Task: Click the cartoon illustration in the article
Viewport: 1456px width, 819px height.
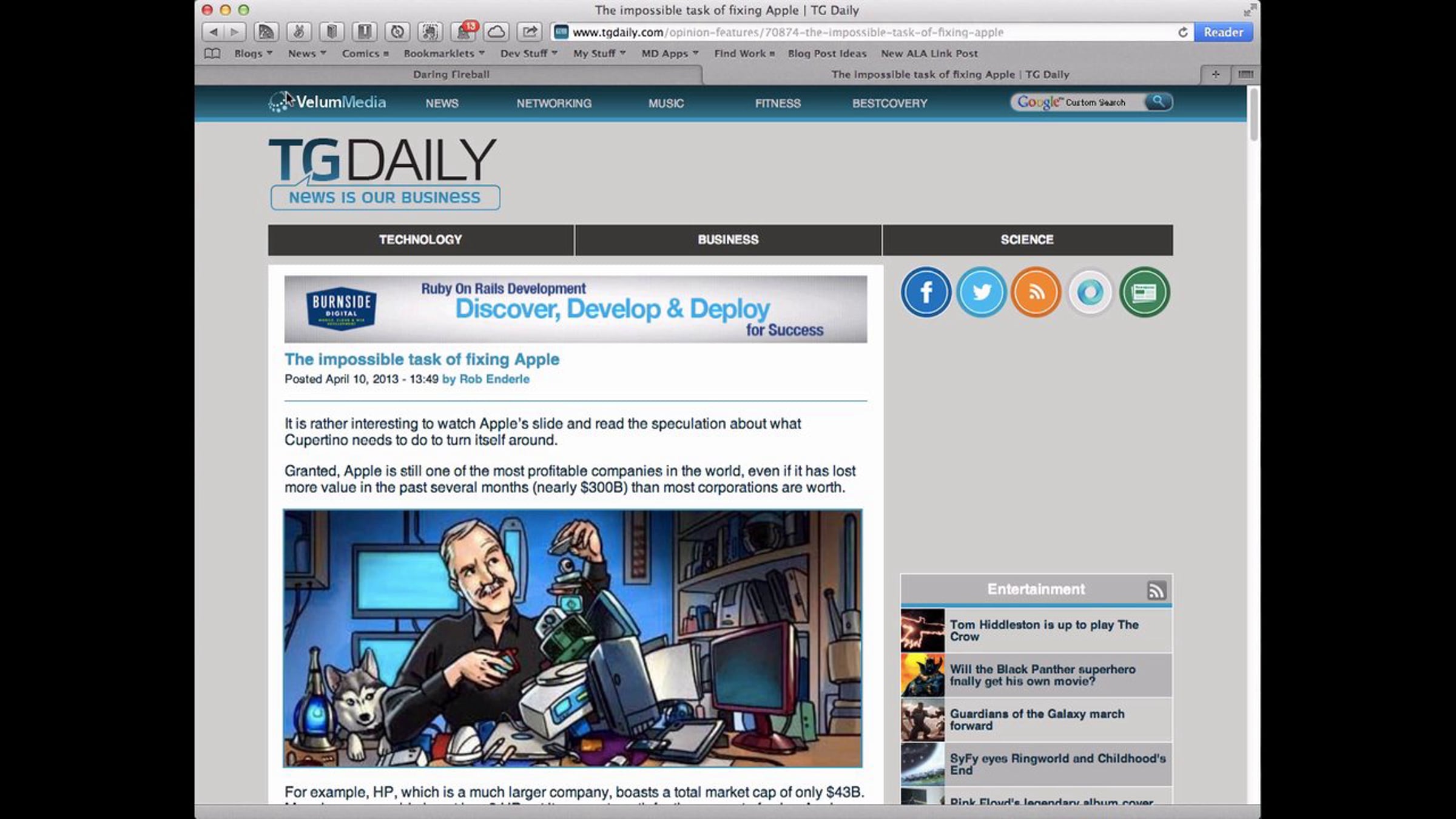Action: pos(572,638)
